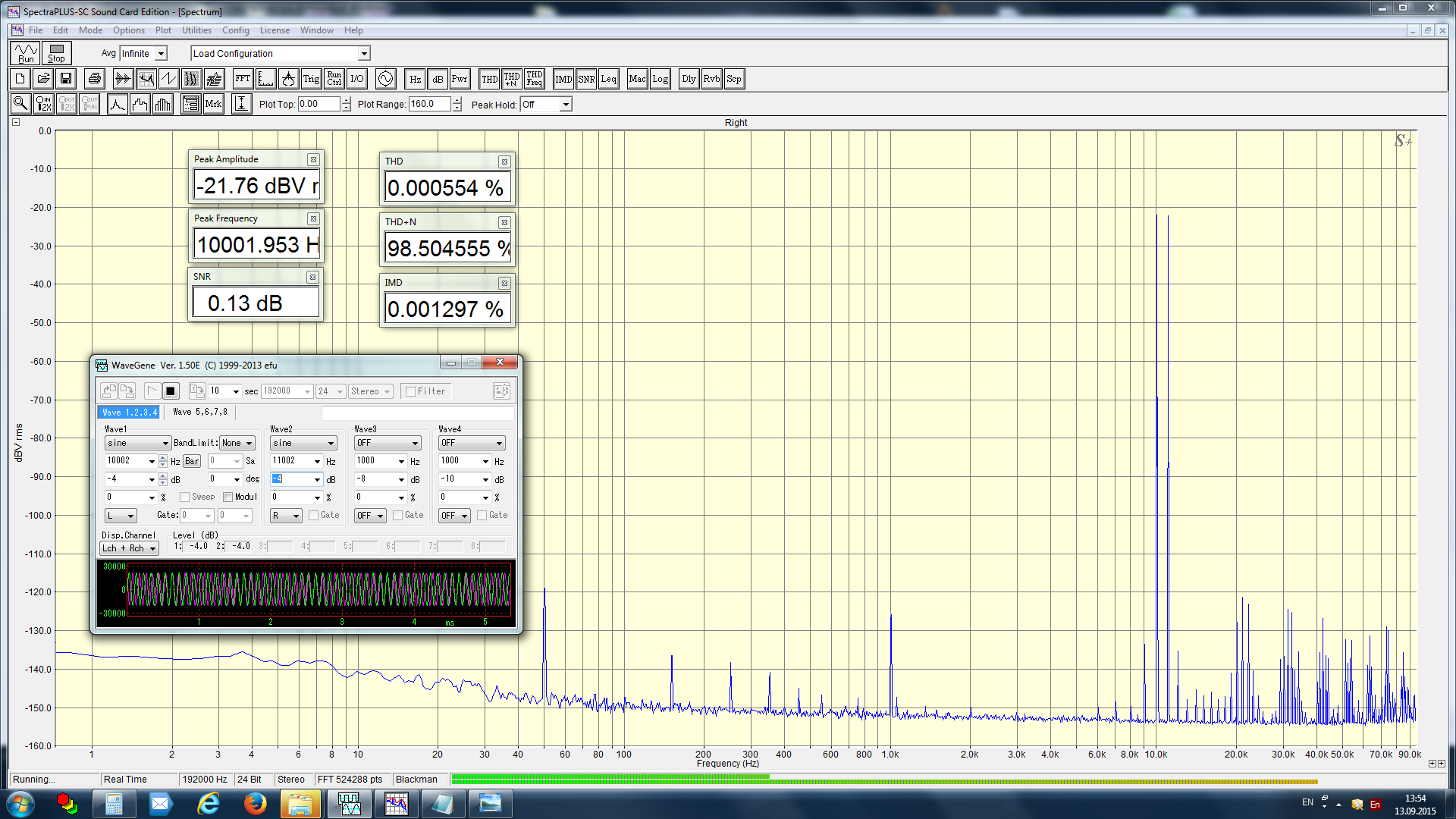Enable the Filter checkbox in WaveGene
Screen dimensions: 1456x819
click(410, 391)
